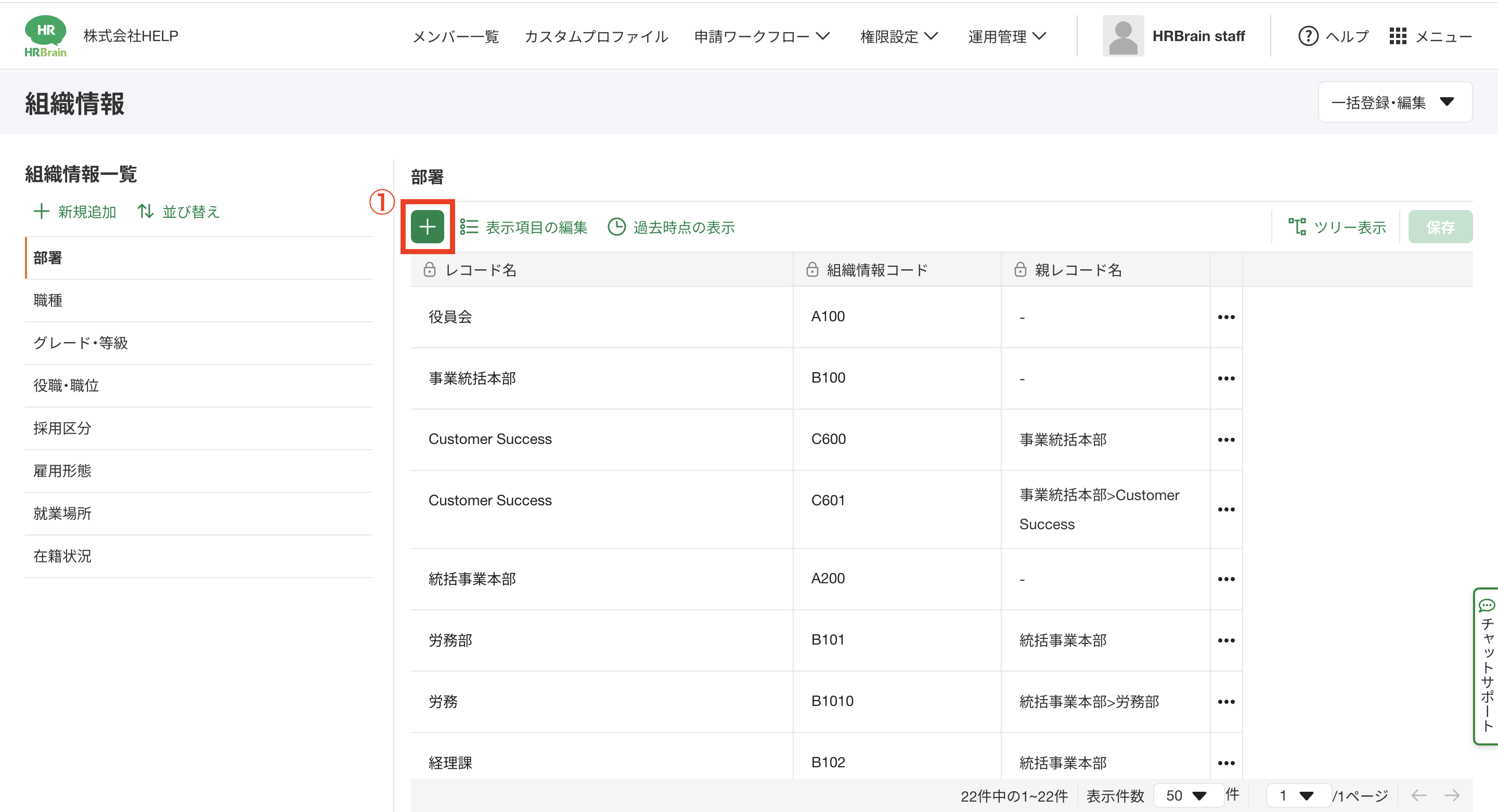Click the 株式会社HELP company name
Image resolution: width=1498 pixels, height=812 pixels.
click(x=131, y=36)
